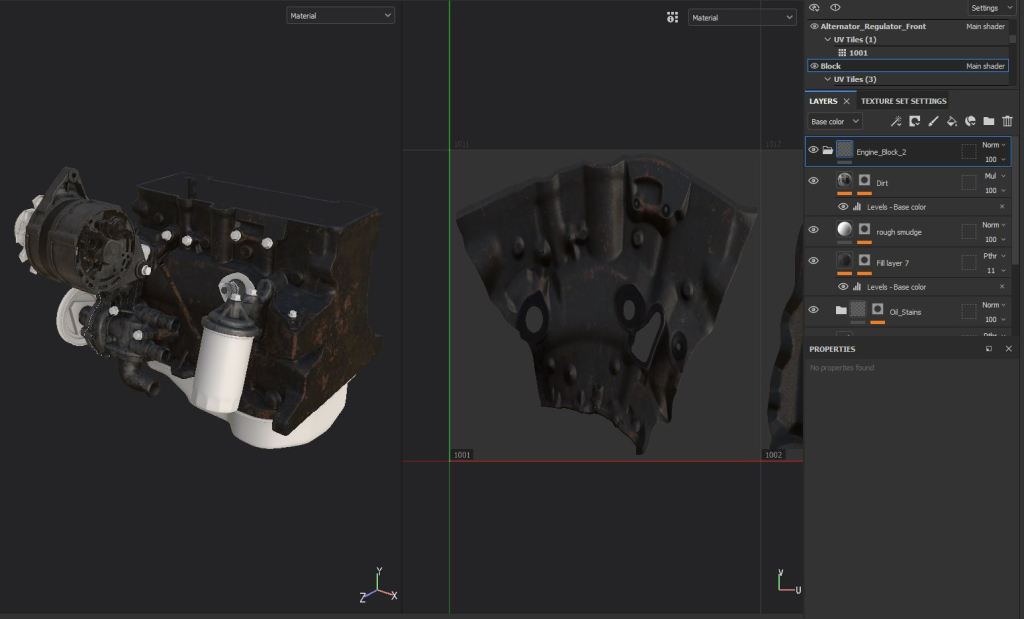This screenshot has height=619, width=1024.
Task: Open the 3D viewport Material dropdown
Action: pos(340,16)
